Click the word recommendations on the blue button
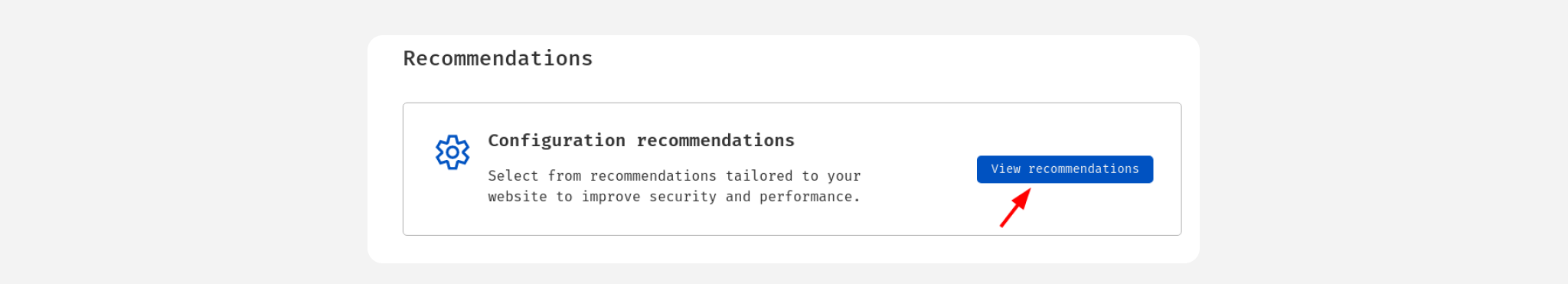This screenshot has height=284, width=1568. click(x=1083, y=169)
